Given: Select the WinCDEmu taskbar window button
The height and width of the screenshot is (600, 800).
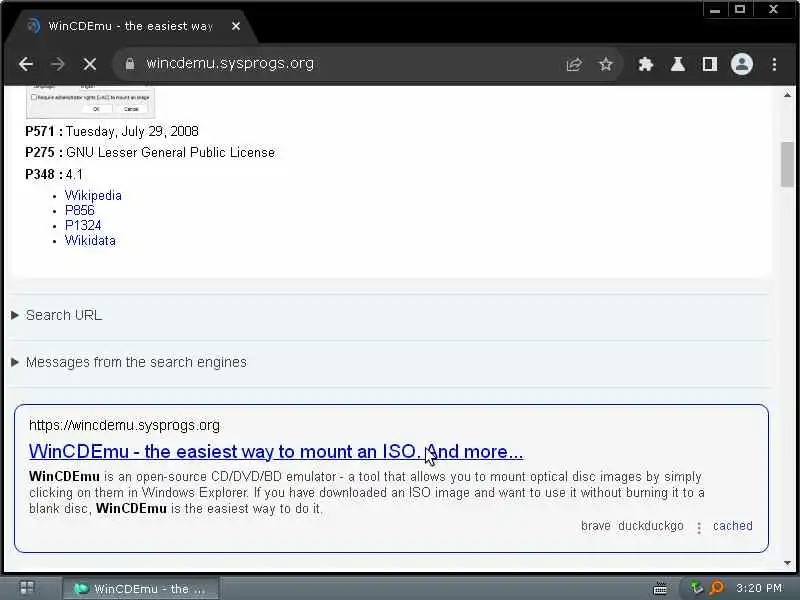Looking at the screenshot, I should [x=141, y=589].
